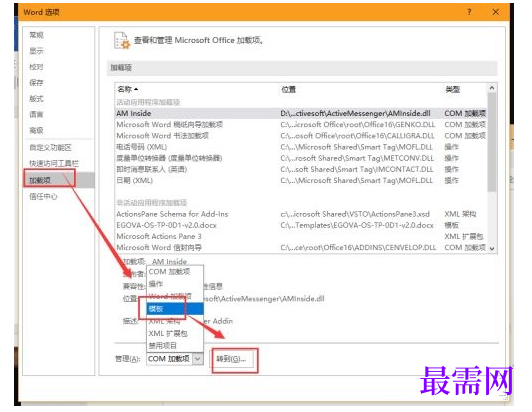Sort by the 名称 column header
The height and width of the screenshot is (412, 532).
(x=128, y=89)
